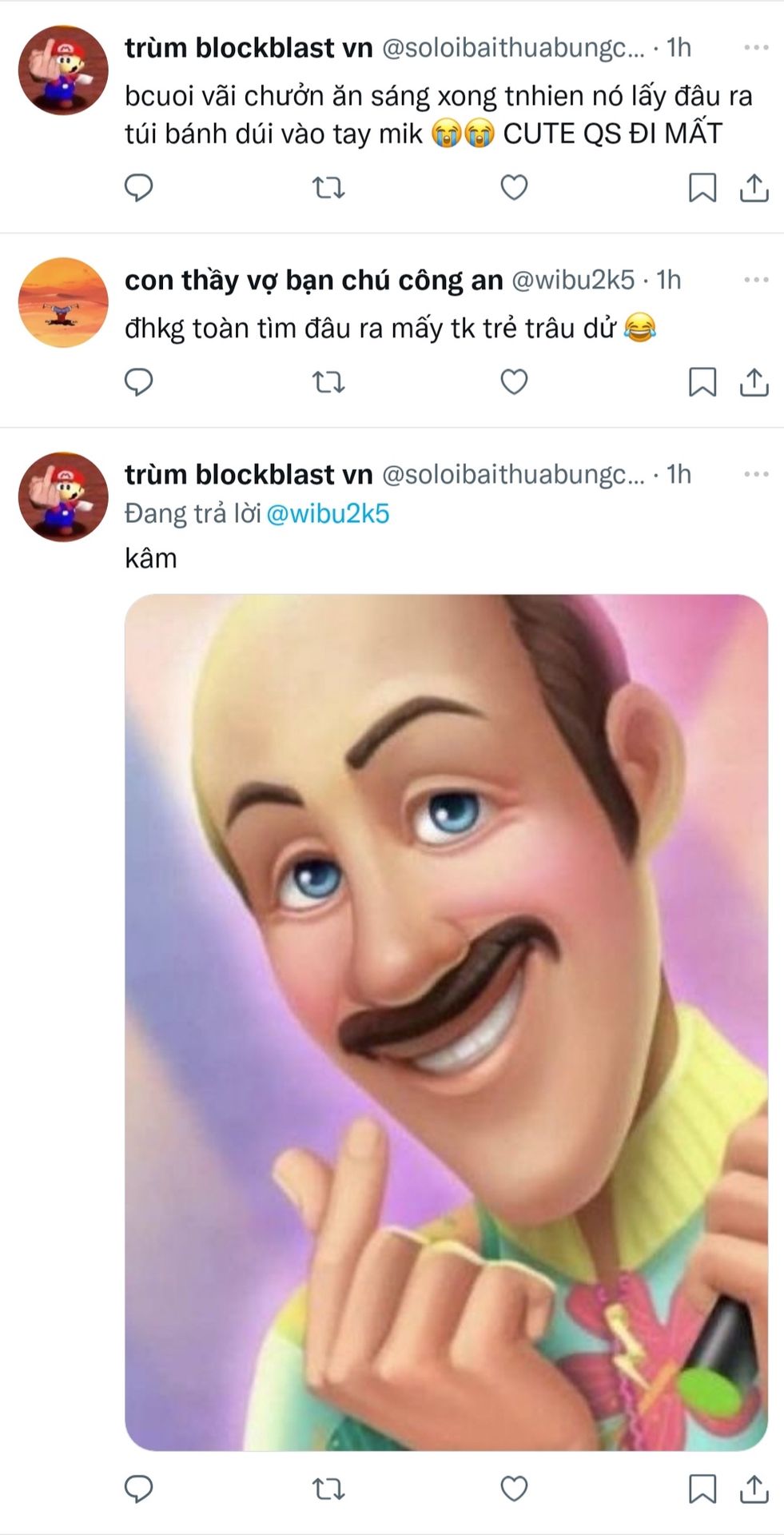Open 'con thầy vợ bạn chú công an' profile name
The width and height of the screenshot is (784, 1535).
313,280
